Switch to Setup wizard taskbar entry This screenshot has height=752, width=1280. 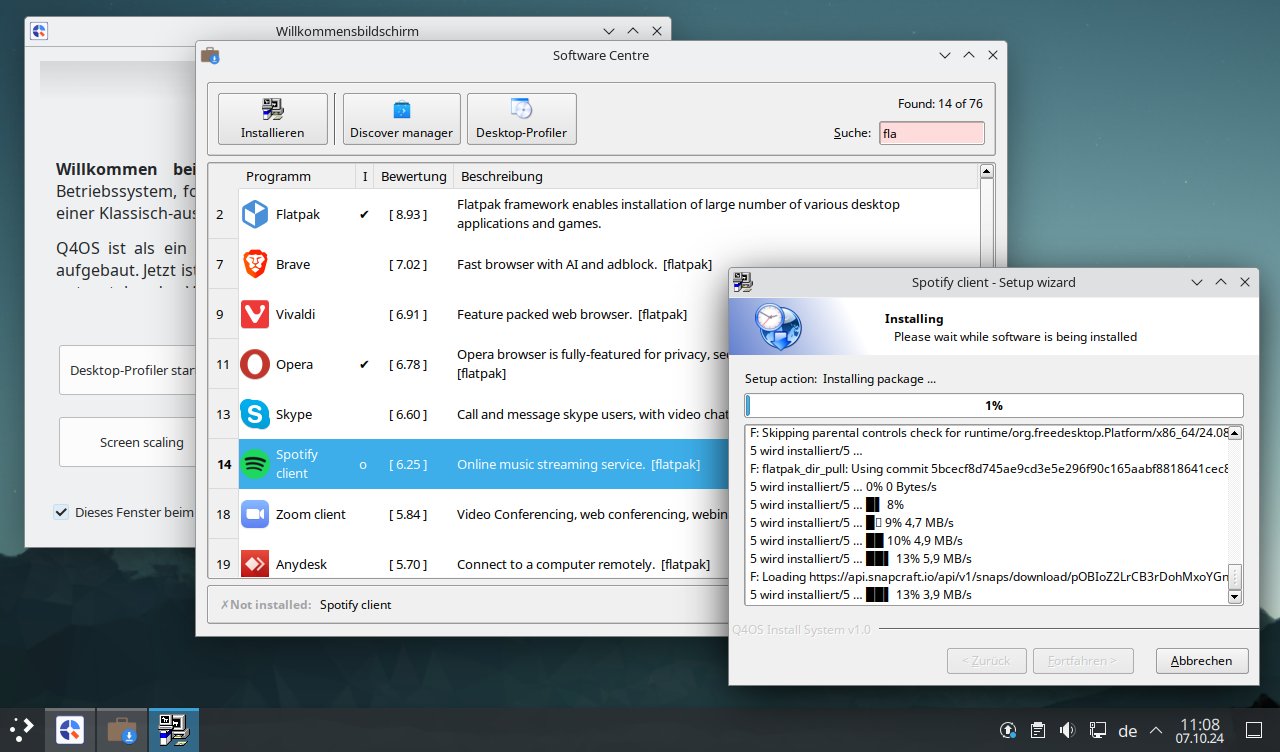pyautogui.click(x=174, y=730)
